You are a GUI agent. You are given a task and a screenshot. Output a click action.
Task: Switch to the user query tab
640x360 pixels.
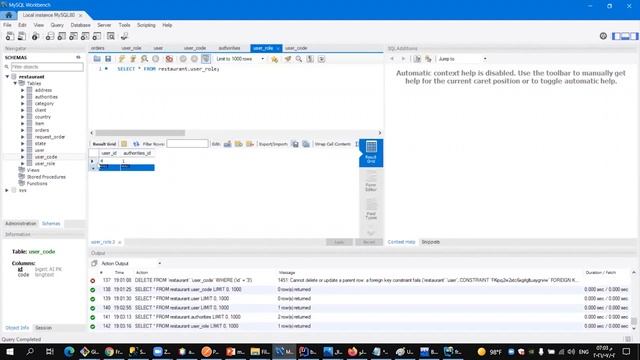pos(158,48)
